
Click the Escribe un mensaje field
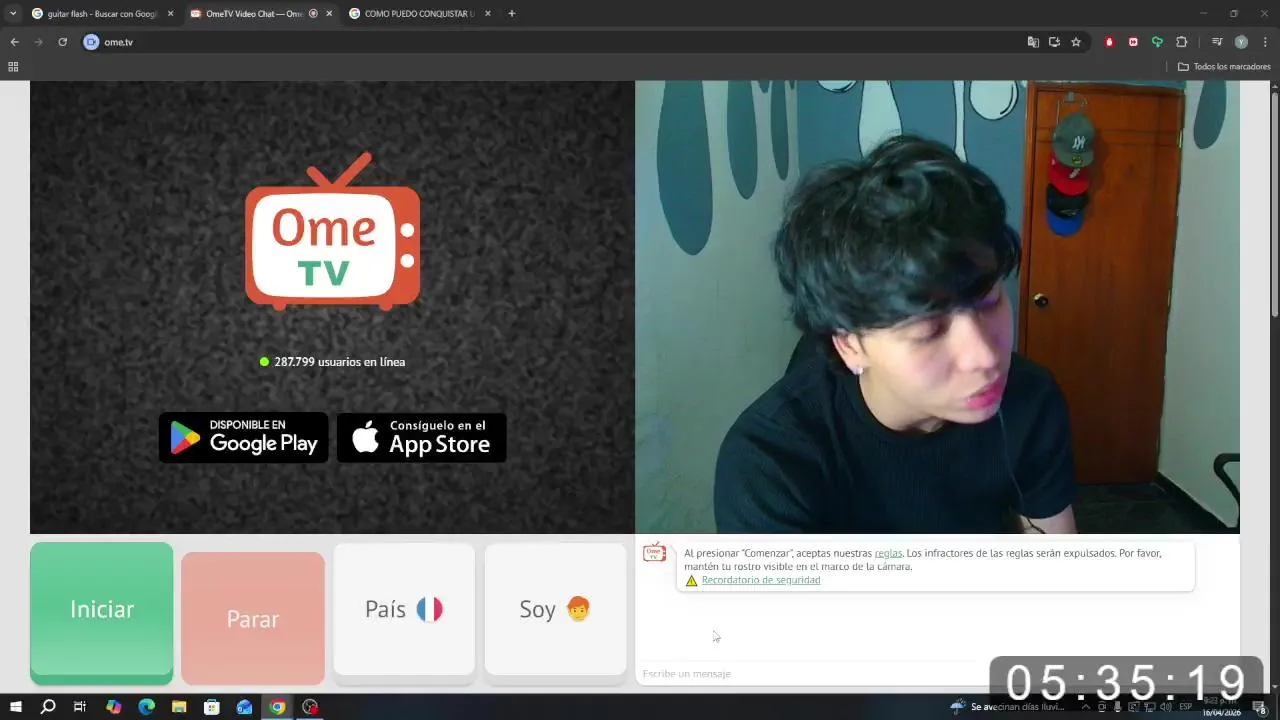point(810,673)
